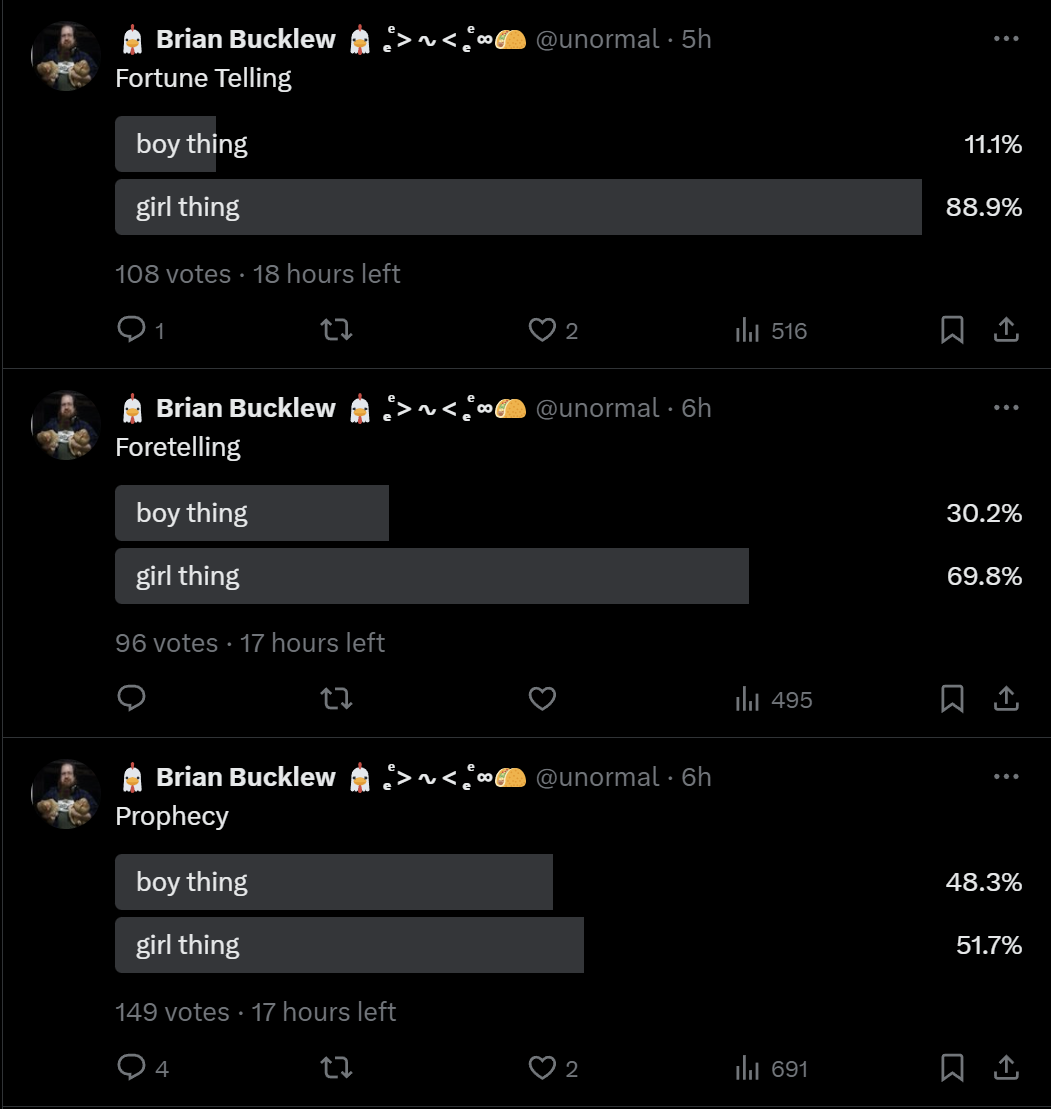
Task: Like the Foretelling poll tweet
Action: tap(542, 699)
